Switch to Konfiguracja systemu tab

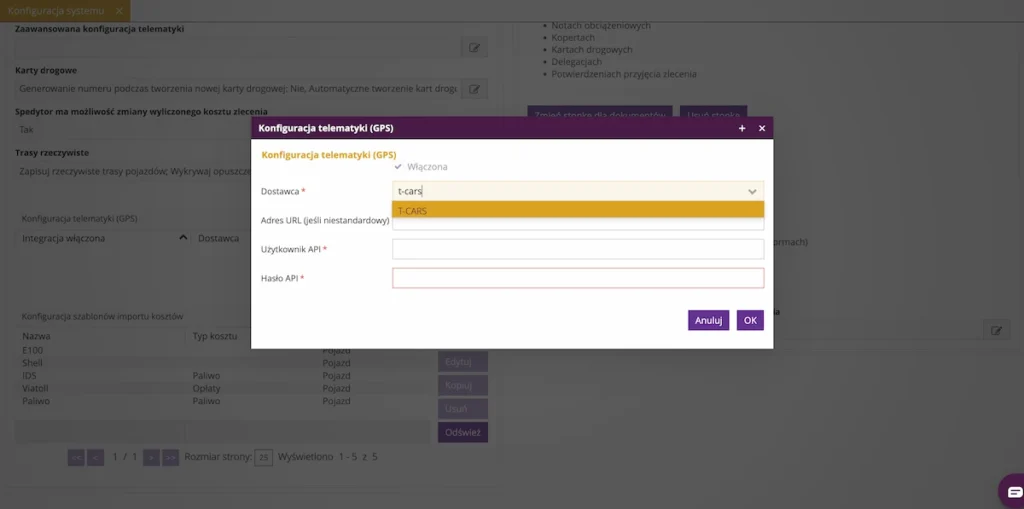(56, 11)
